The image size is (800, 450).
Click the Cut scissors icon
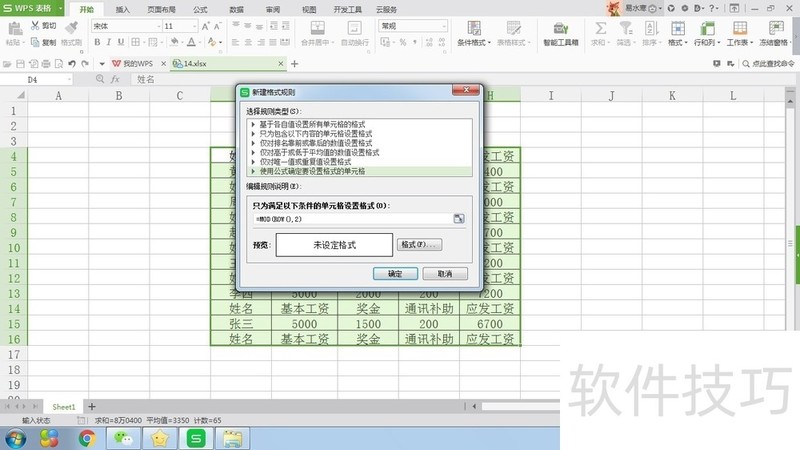click(35, 26)
